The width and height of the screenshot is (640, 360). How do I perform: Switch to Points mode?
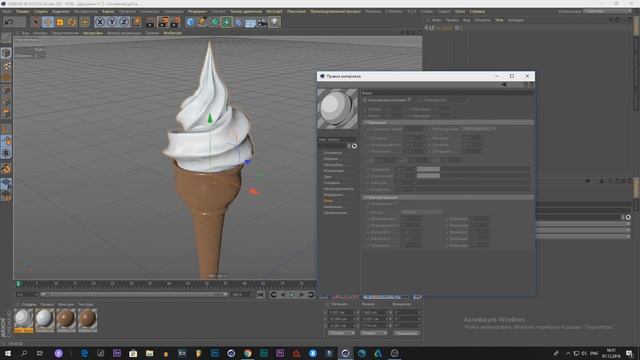pos(6,90)
